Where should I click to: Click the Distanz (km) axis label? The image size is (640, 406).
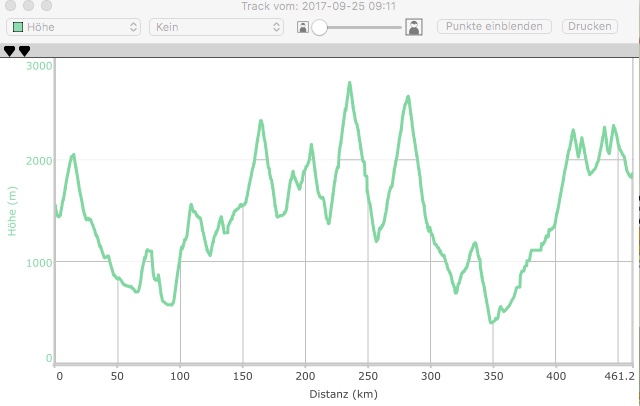pos(344,395)
